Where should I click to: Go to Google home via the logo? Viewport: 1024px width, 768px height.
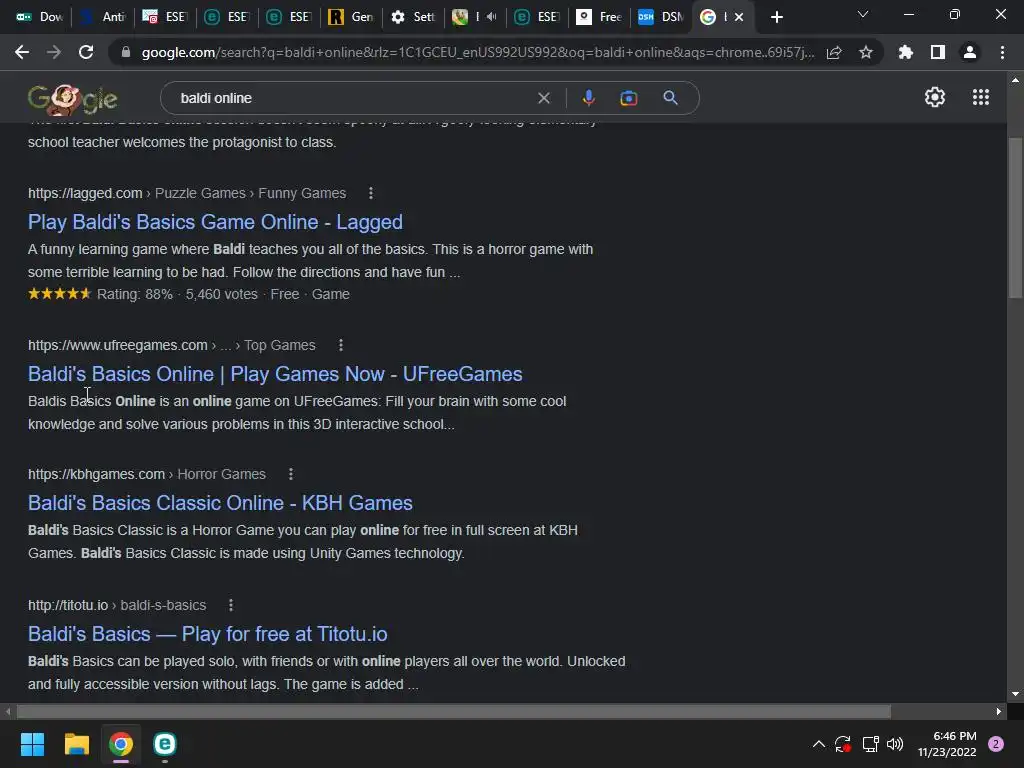(72, 99)
